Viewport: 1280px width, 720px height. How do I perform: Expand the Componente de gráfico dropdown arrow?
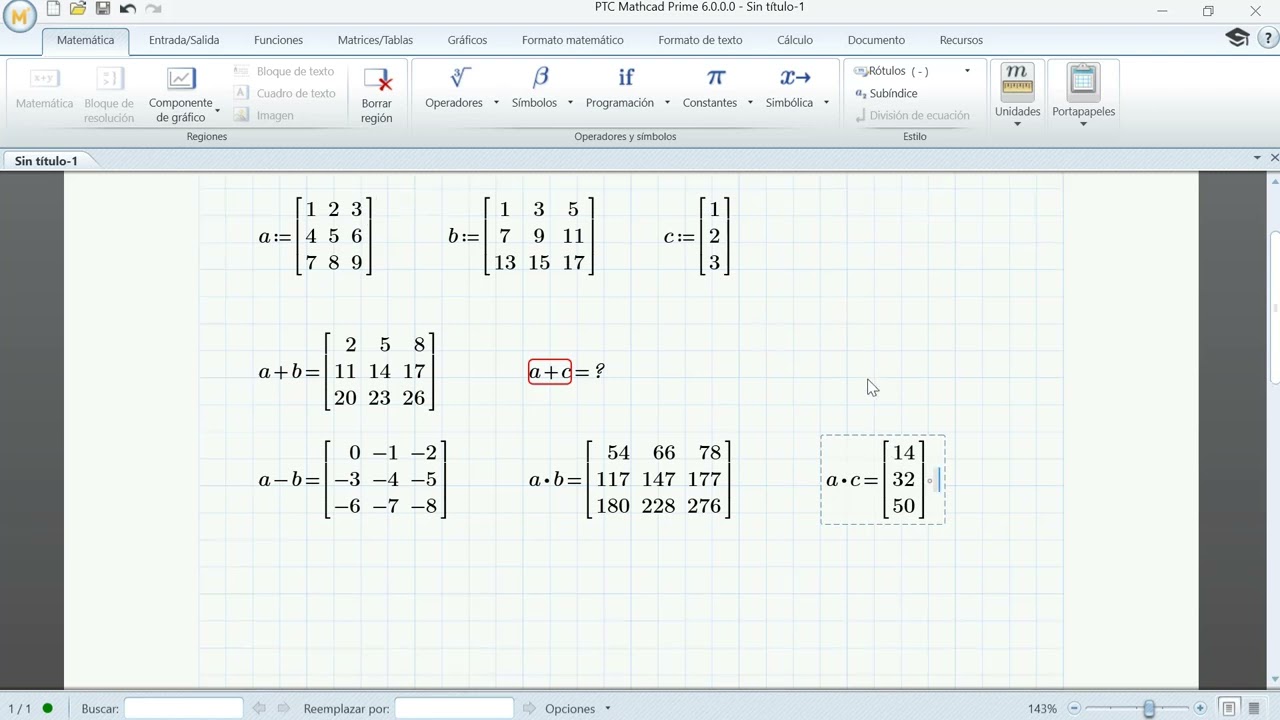click(x=218, y=111)
